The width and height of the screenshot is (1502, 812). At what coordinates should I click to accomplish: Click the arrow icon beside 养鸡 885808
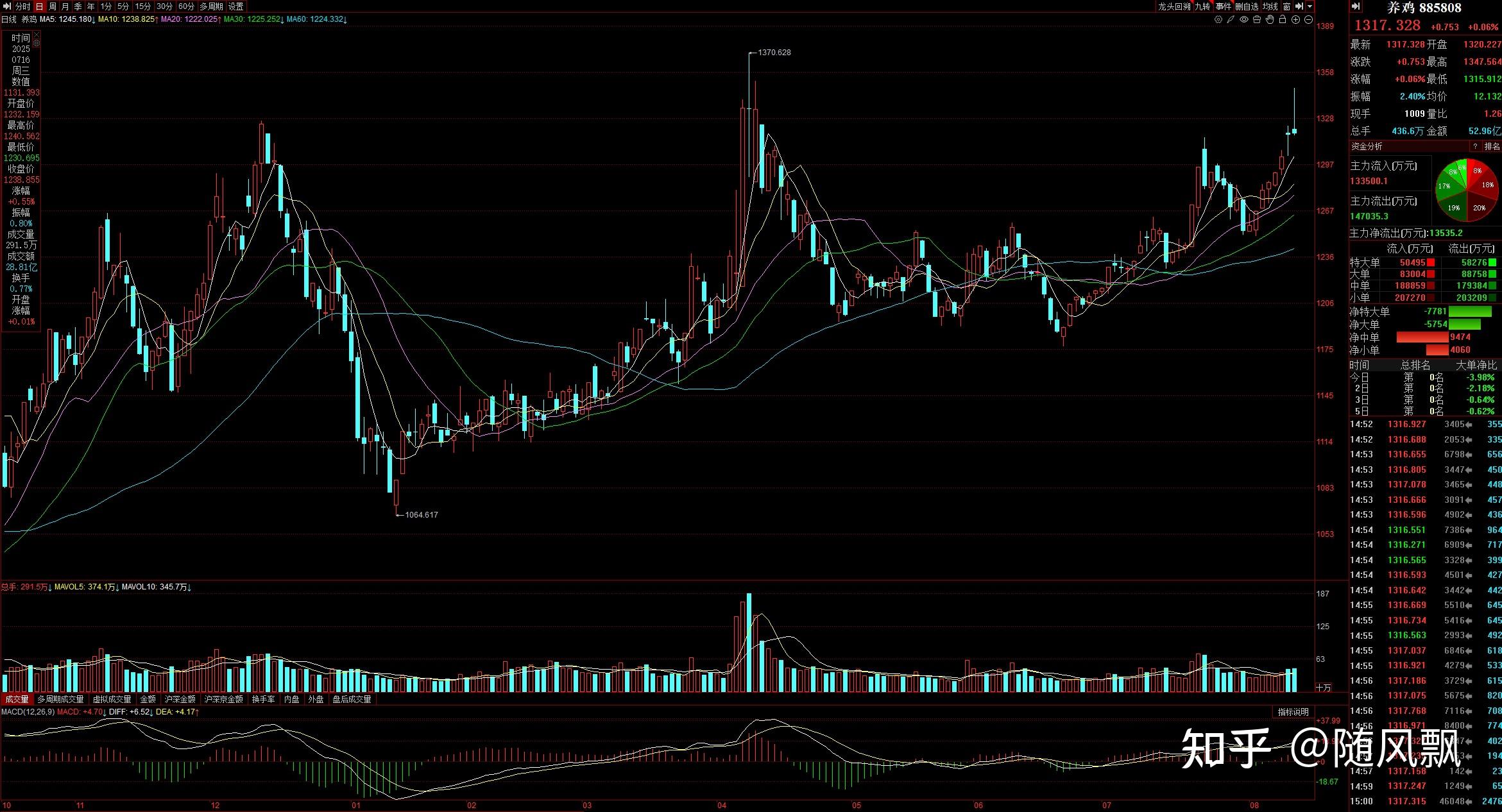1356,6
